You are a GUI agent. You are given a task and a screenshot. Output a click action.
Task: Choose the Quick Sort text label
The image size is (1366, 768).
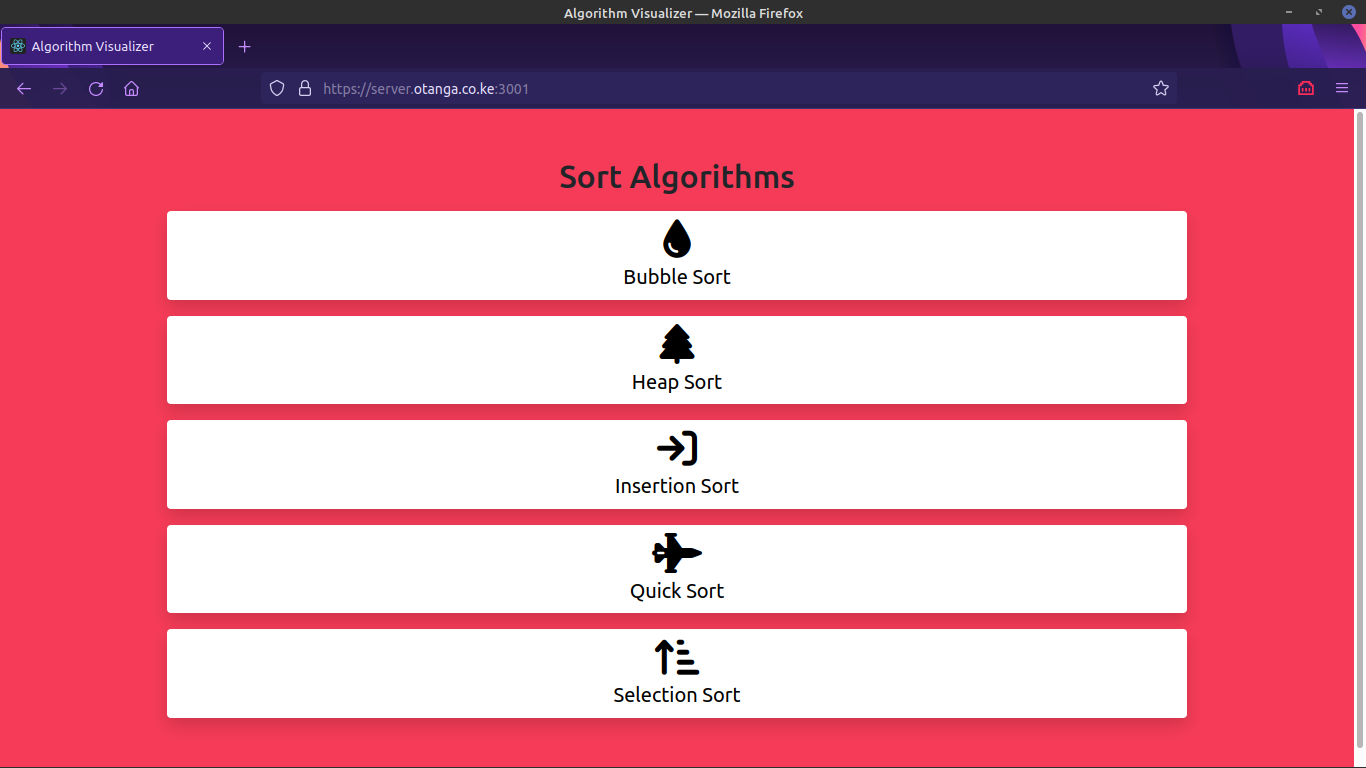tap(677, 591)
